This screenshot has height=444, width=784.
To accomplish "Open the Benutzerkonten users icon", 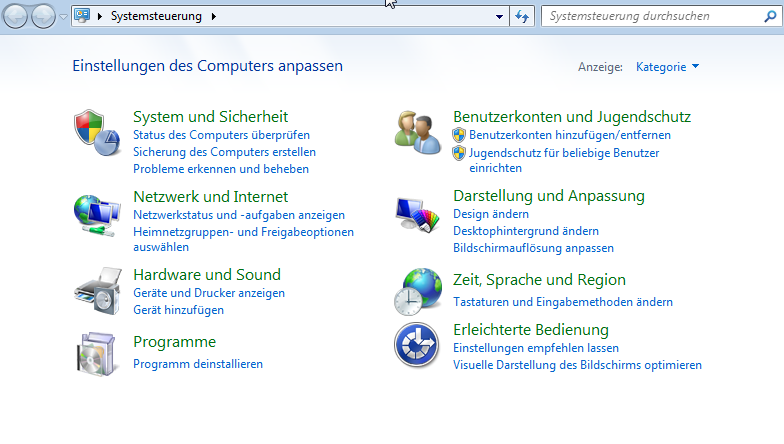I will pyautogui.click(x=418, y=132).
